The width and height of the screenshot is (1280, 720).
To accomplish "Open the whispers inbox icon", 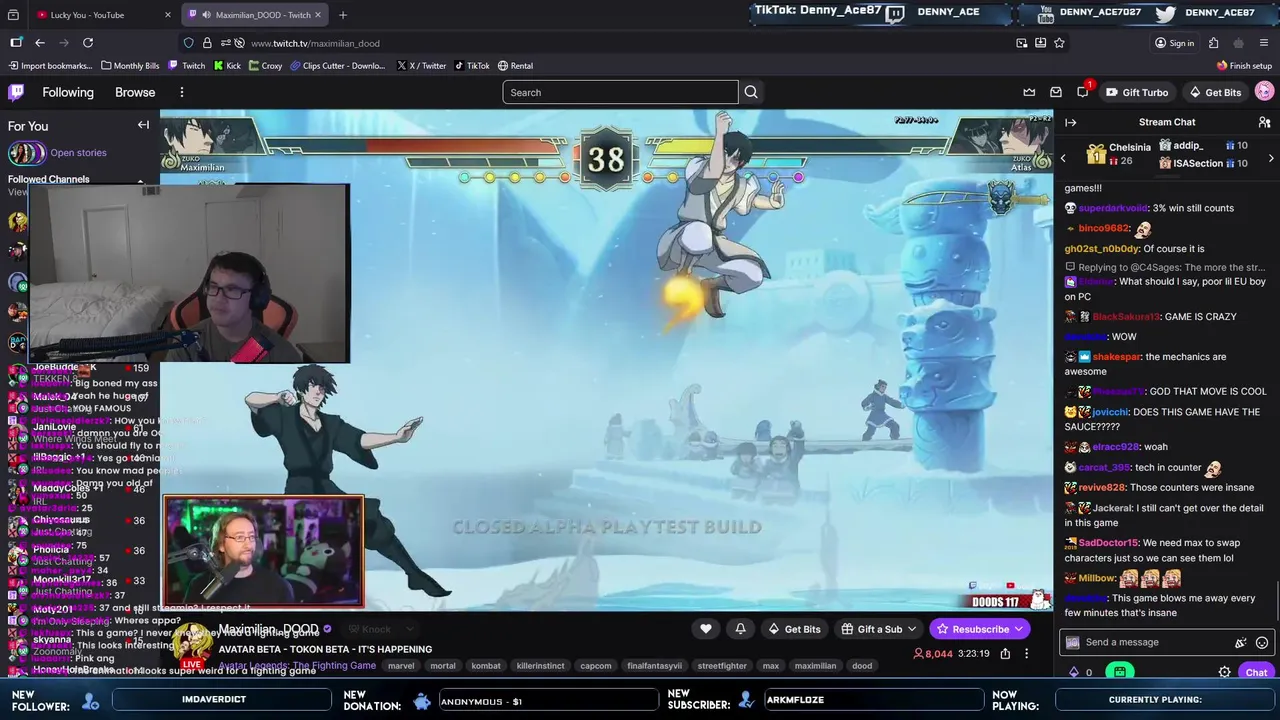I will click(1056, 92).
